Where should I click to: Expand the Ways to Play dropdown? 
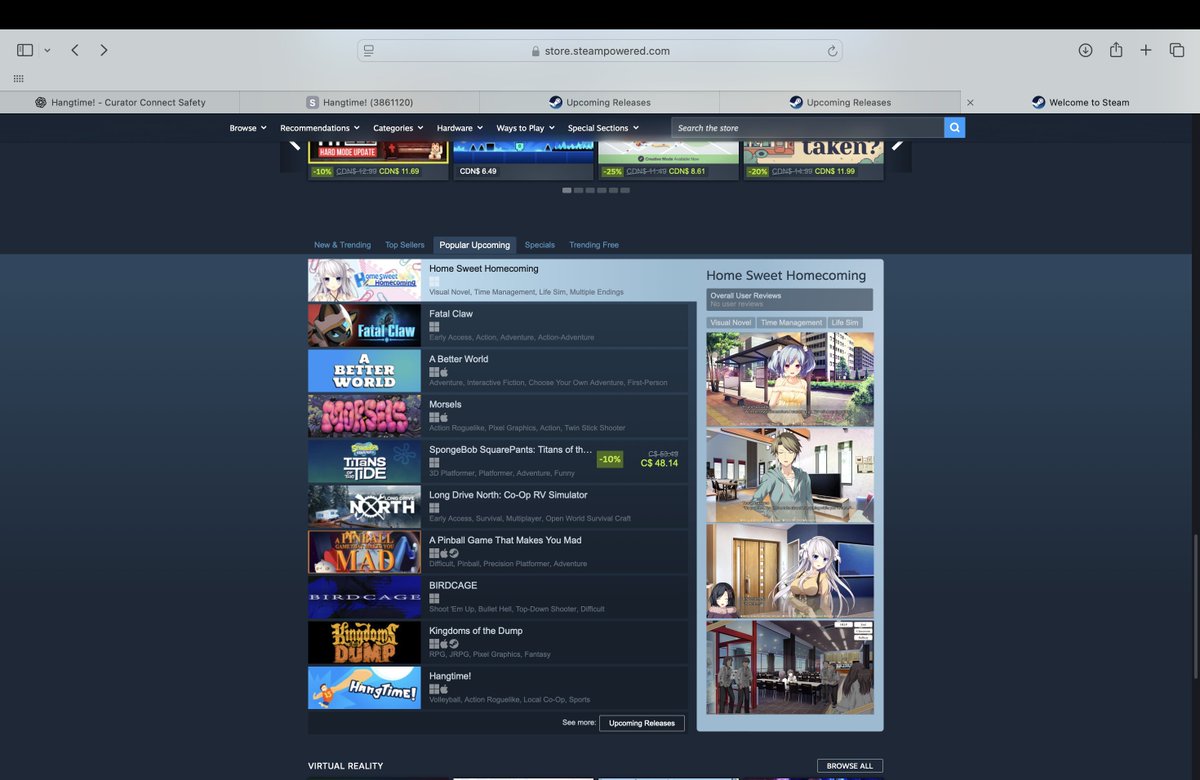tap(526, 128)
